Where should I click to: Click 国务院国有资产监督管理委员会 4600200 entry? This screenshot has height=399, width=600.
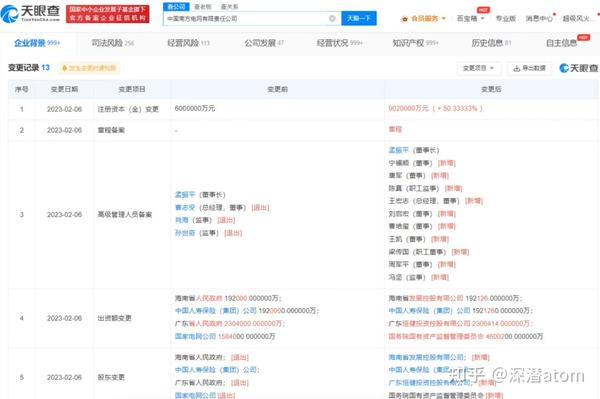pyautogui.click(x=466, y=336)
